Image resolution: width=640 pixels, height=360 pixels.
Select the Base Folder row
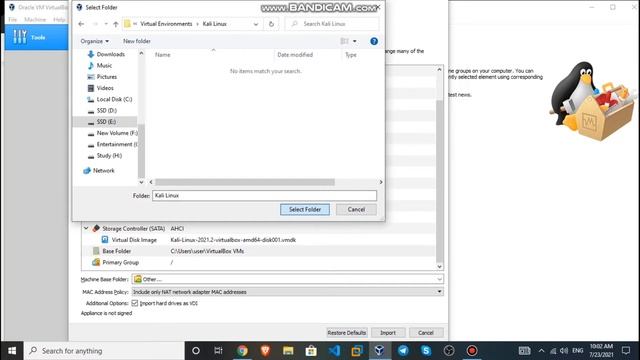tap(259, 251)
